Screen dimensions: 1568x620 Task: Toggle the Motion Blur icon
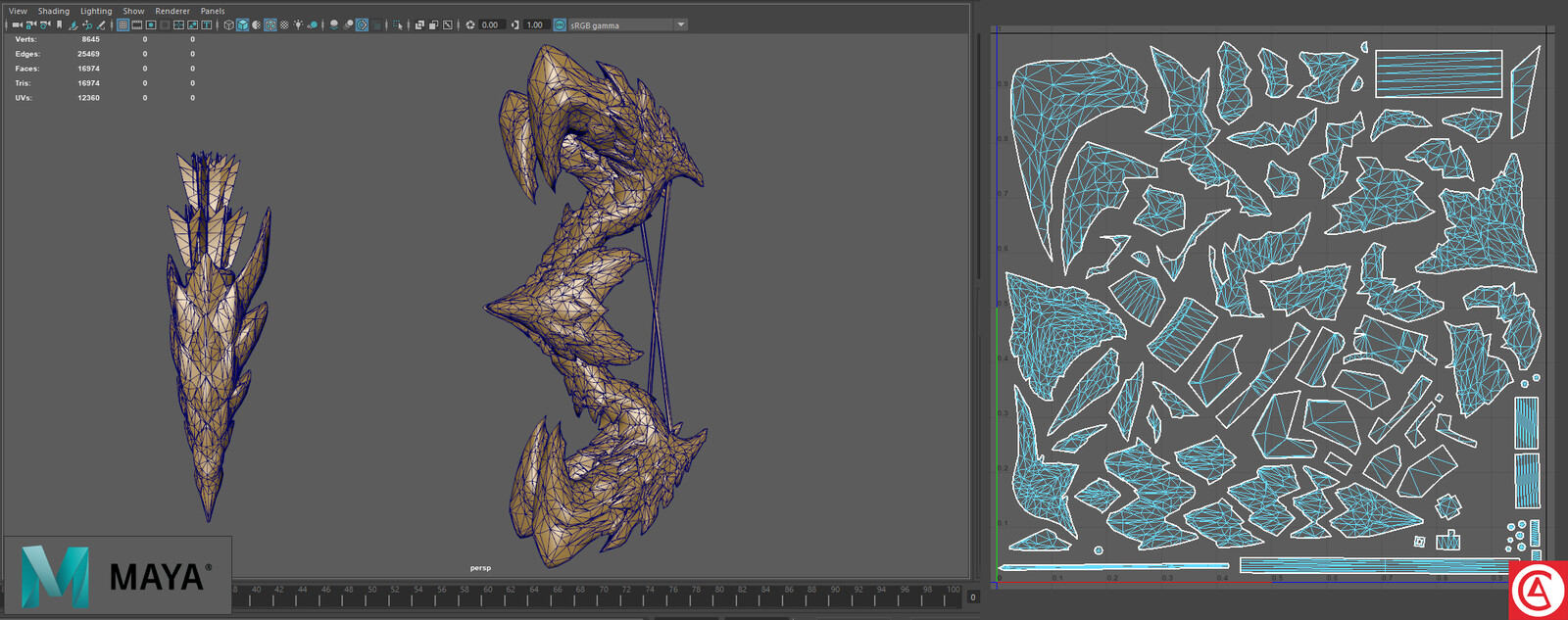click(x=348, y=24)
